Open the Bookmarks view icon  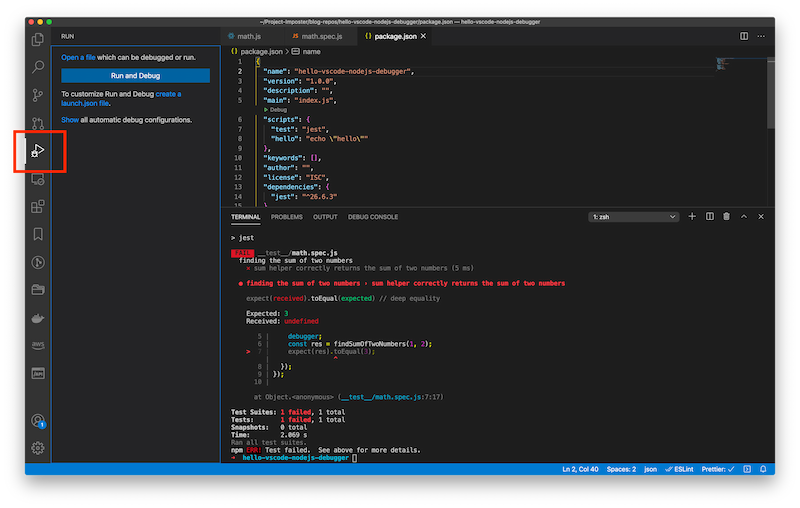click(x=38, y=234)
